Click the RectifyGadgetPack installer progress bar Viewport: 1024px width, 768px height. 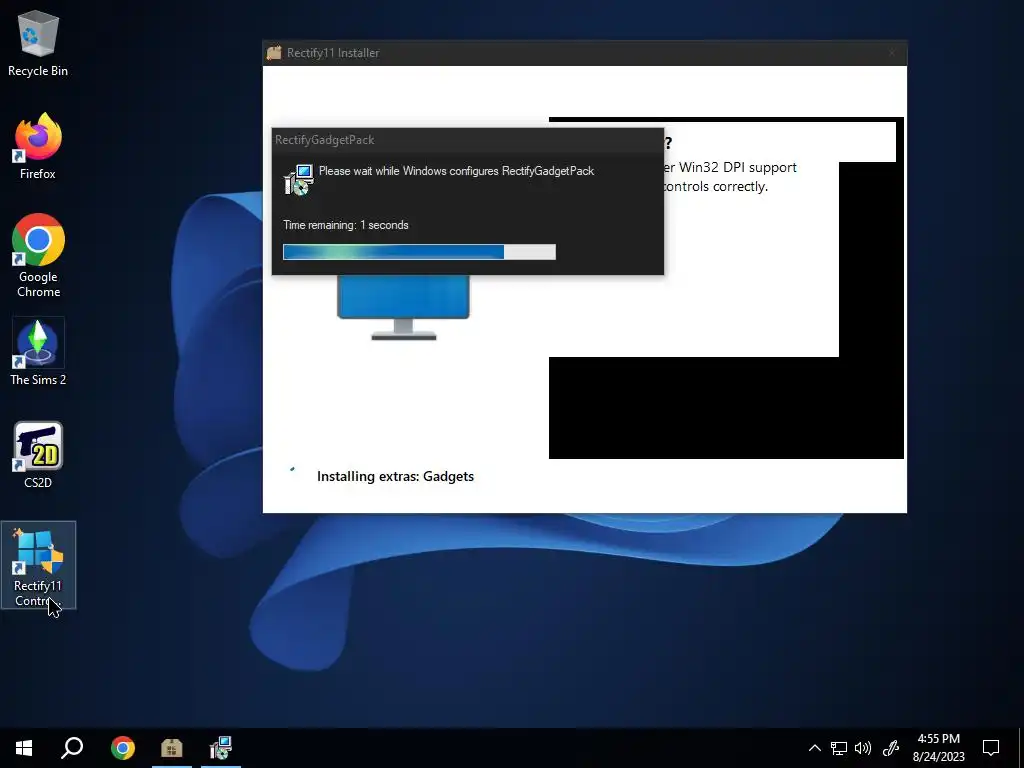click(419, 252)
